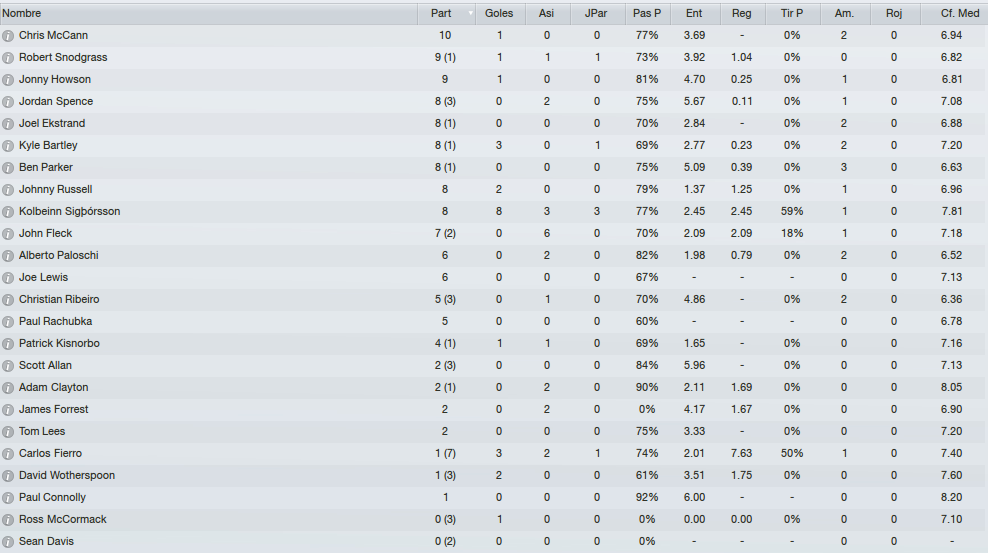Open Jordan Spence player profile link
Screen dimensions: 988x553
[56, 101]
